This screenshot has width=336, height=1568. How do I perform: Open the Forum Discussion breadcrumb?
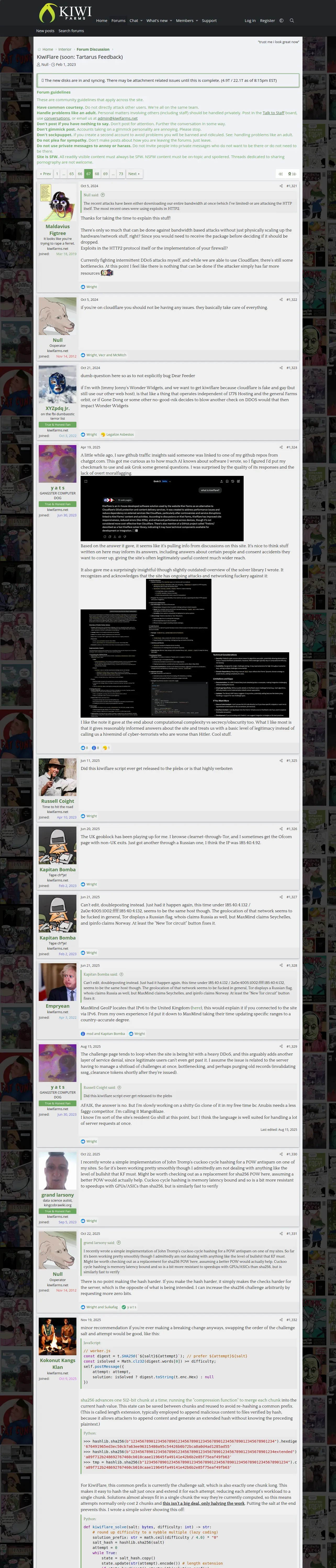93,49
